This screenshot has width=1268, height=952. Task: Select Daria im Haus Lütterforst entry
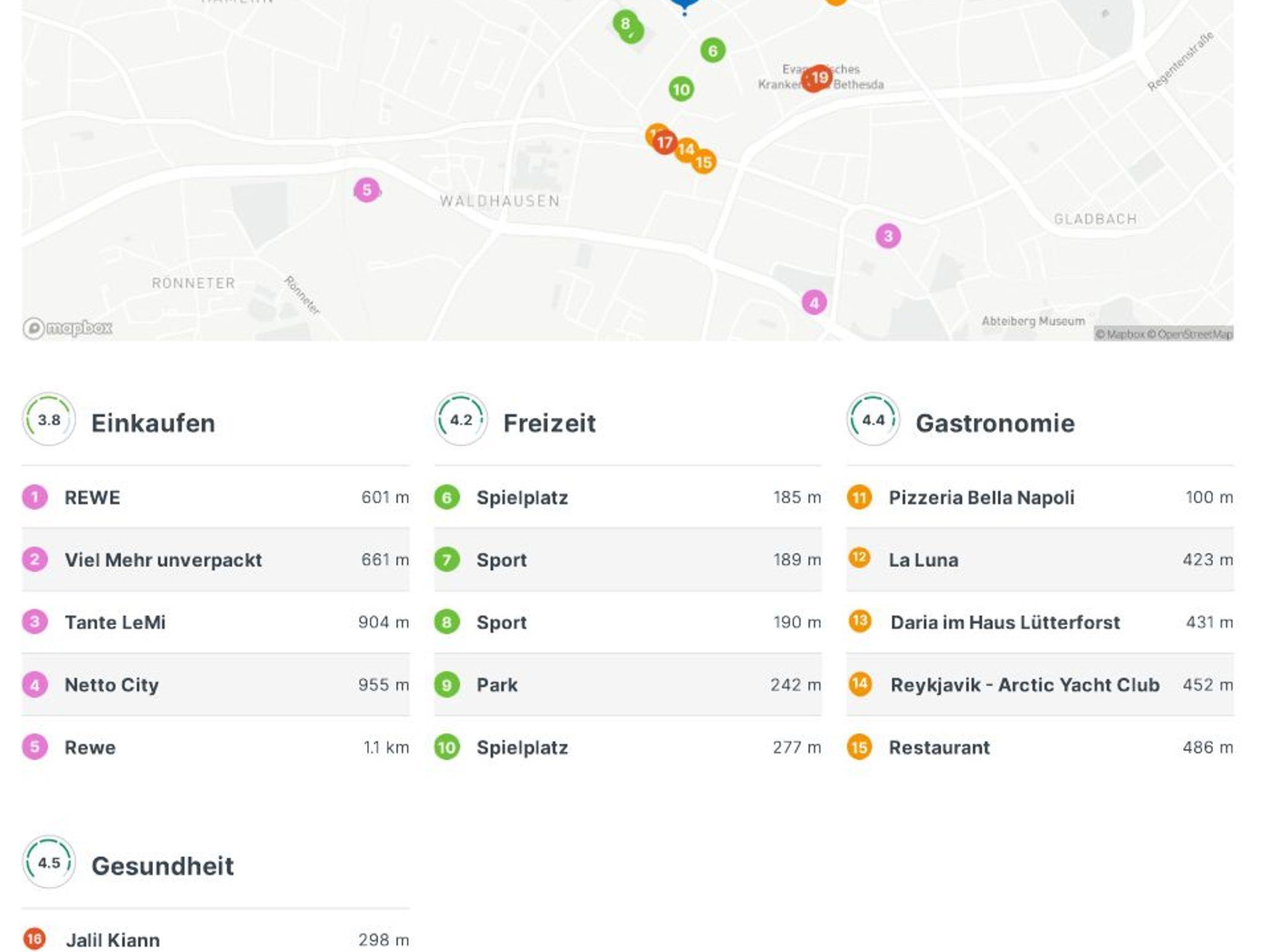click(x=1004, y=623)
